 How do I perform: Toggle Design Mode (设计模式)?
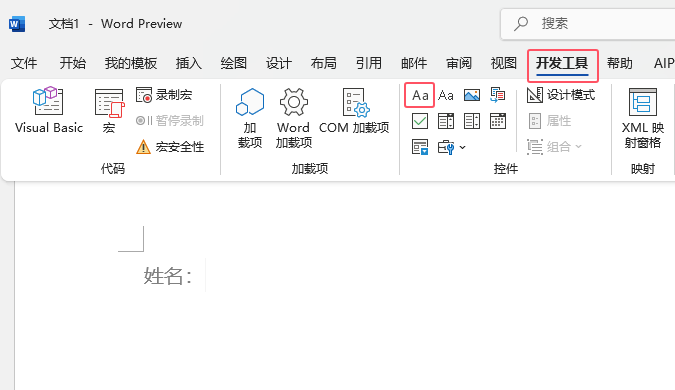click(561, 95)
